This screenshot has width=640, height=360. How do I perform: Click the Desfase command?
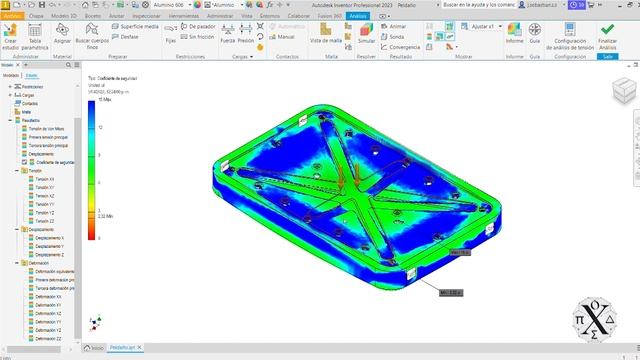tap(125, 37)
